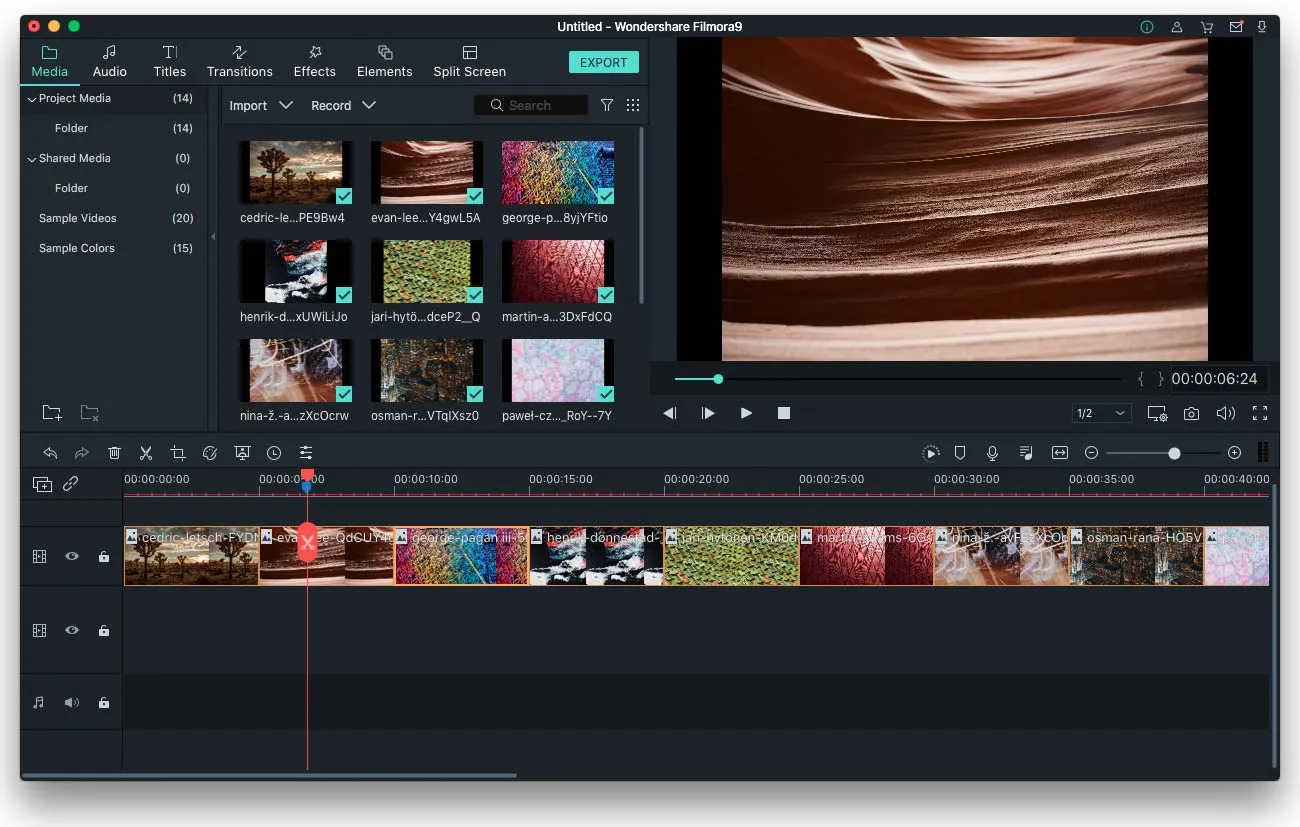Collapse the Shared Media section
The image size is (1300, 827).
[x=31, y=158]
